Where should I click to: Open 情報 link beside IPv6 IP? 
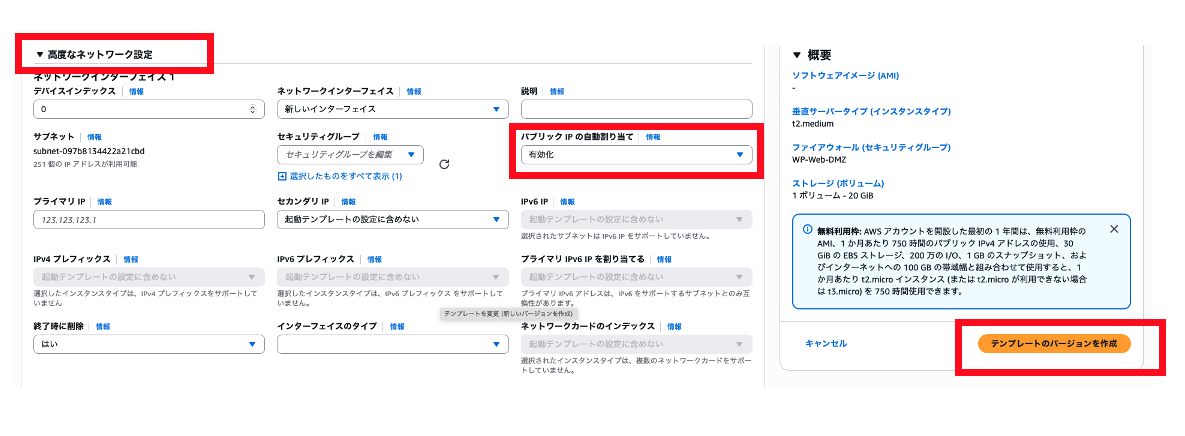[567, 202]
